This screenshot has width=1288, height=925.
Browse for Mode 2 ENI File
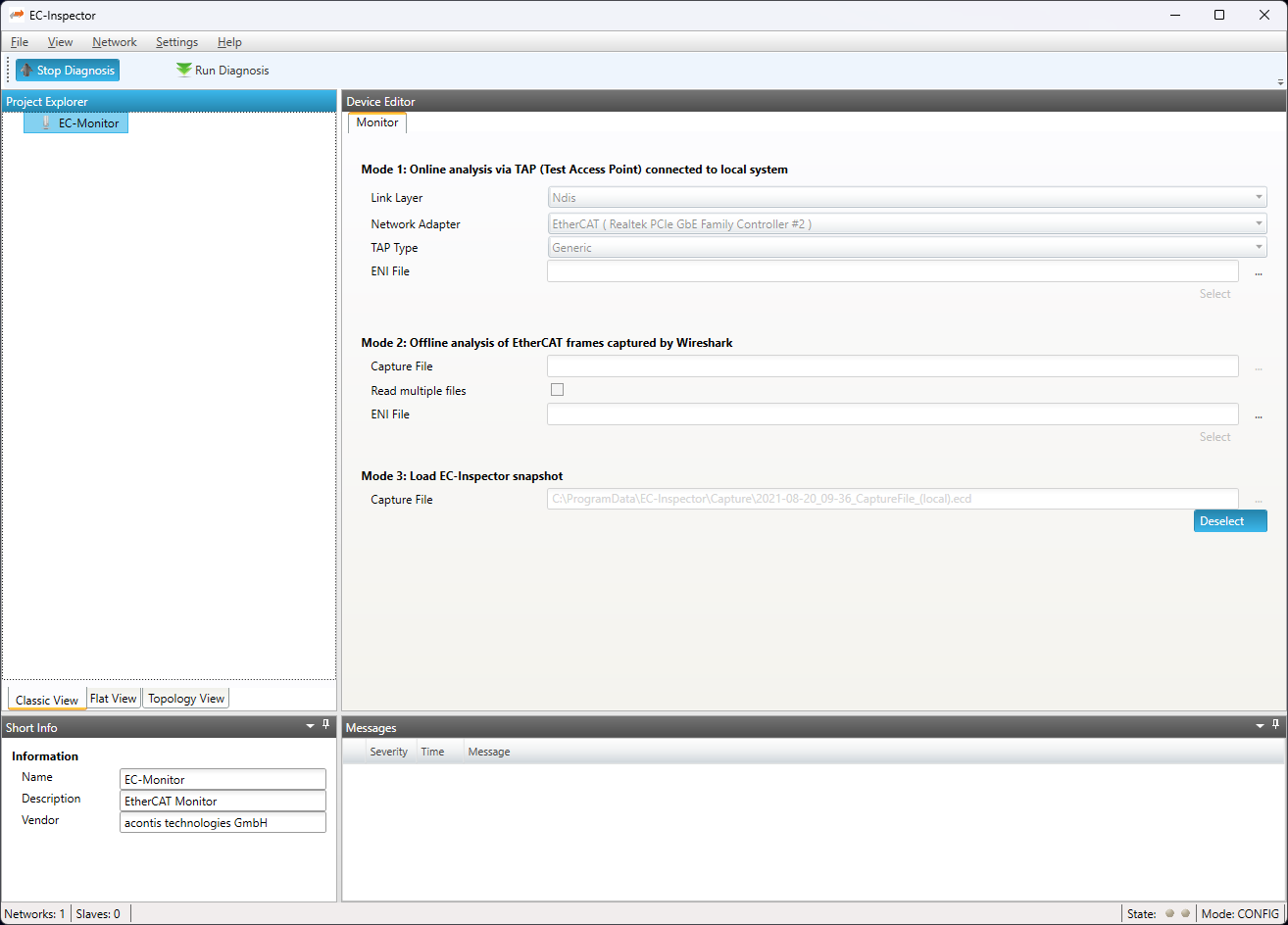click(1258, 415)
